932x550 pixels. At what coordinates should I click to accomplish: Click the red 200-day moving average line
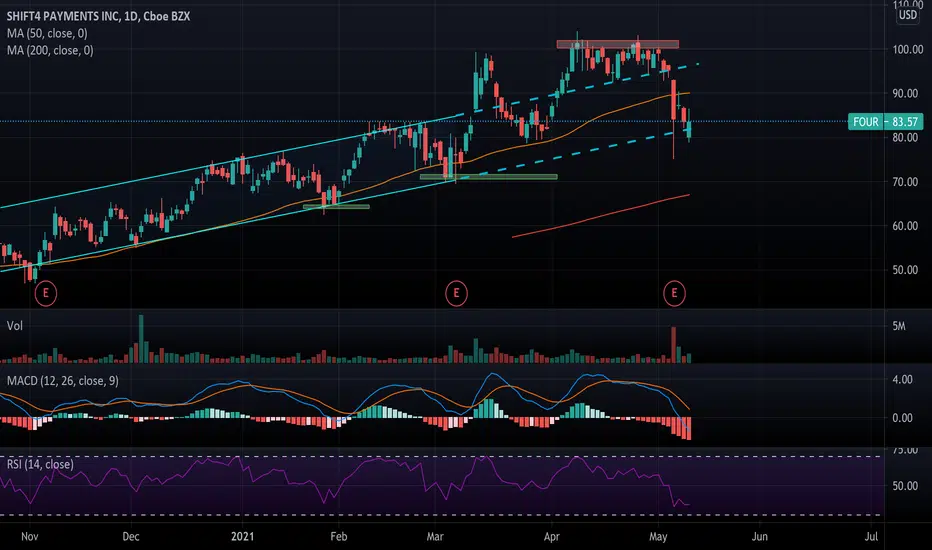pos(600,216)
